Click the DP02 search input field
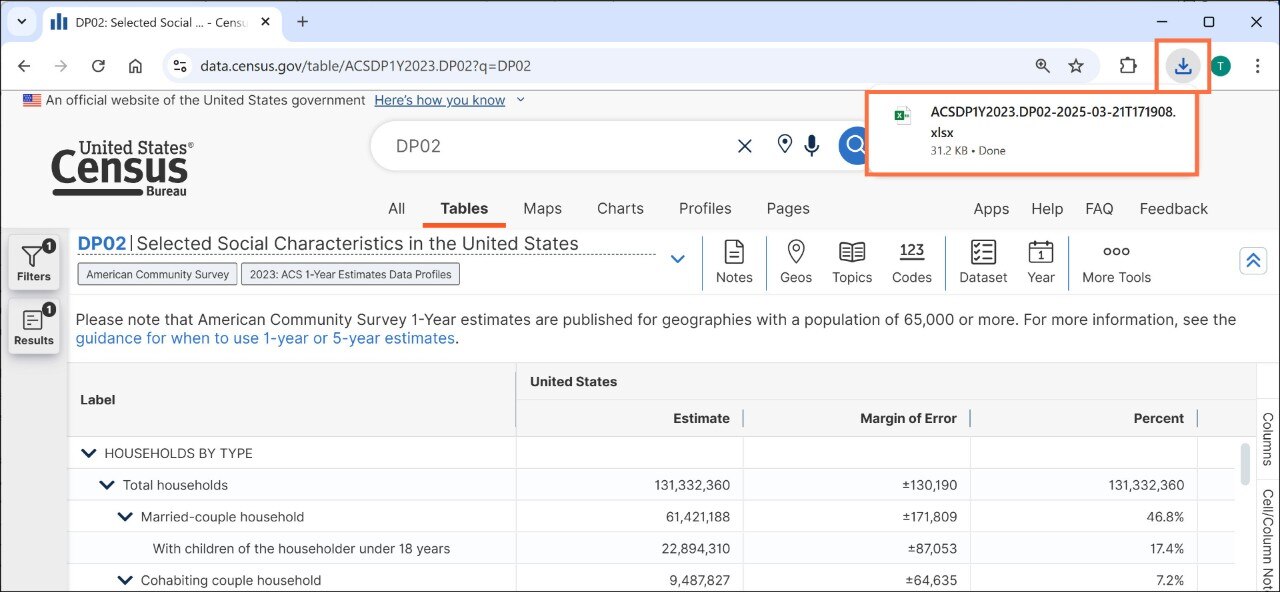The height and width of the screenshot is (592, 1280). [560, 146]
